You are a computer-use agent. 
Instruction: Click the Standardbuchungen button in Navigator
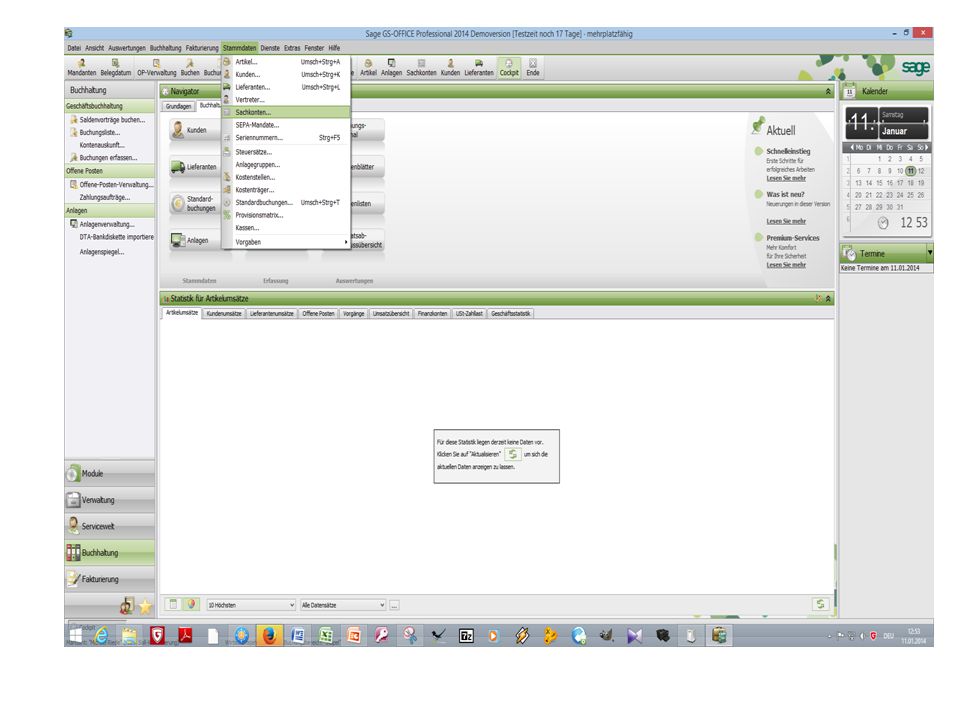(x=195, y=203)
